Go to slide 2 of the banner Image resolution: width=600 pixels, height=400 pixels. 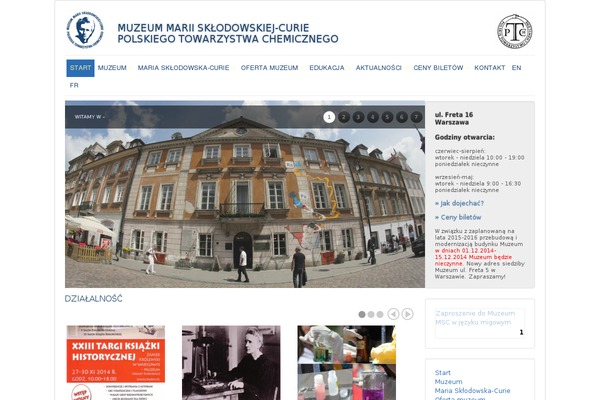coord(344,117)
